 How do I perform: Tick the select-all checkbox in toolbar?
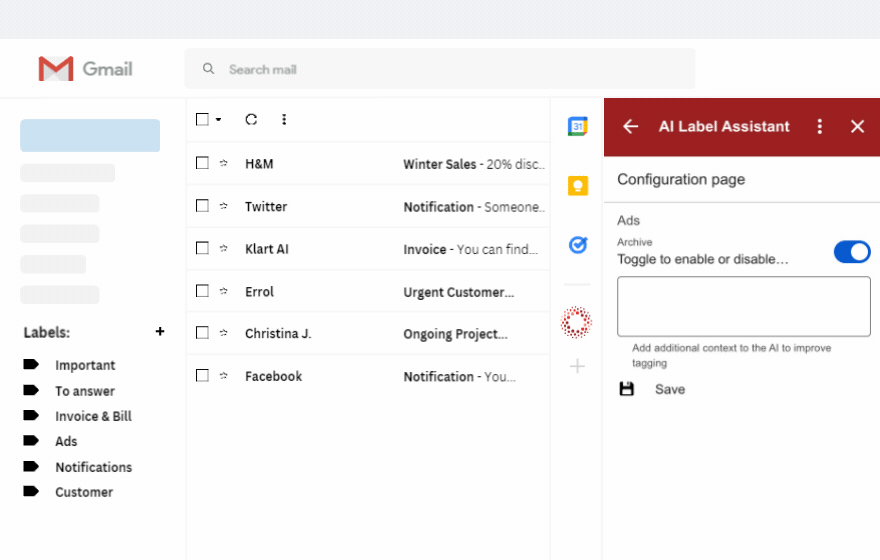202,119
